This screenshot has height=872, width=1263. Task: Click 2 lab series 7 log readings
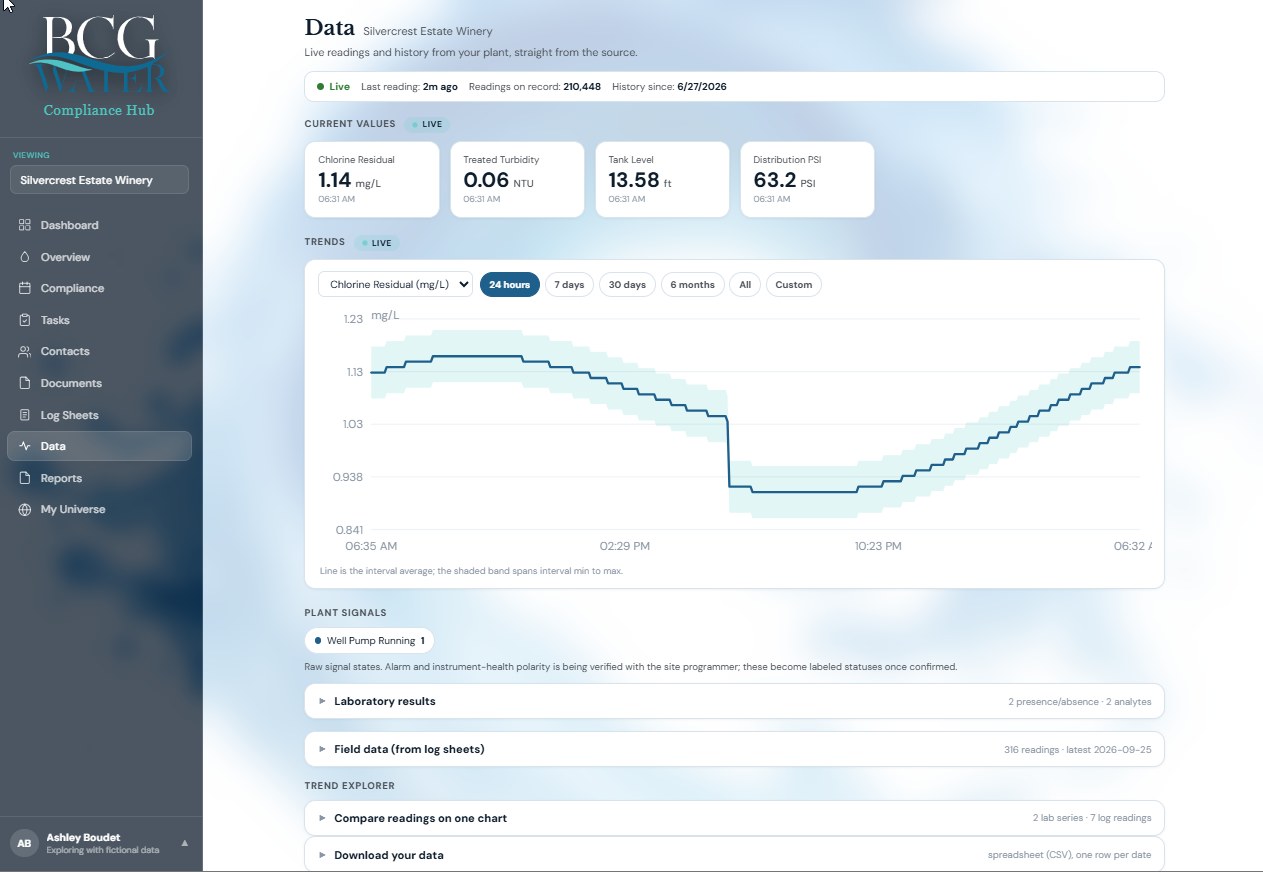click(1092, 818)
